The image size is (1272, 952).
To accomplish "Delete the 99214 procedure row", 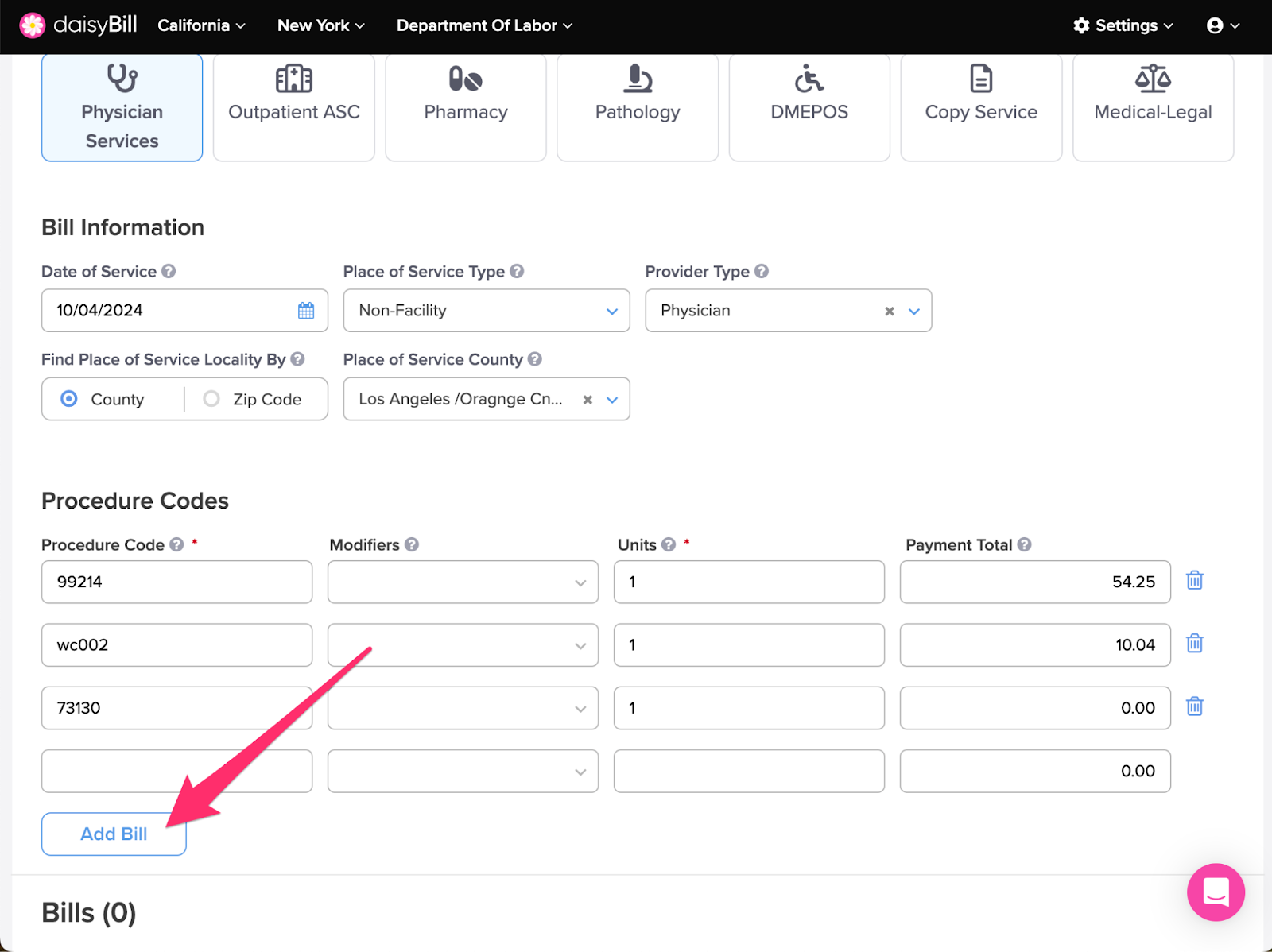I will (x=1195, y=581).
